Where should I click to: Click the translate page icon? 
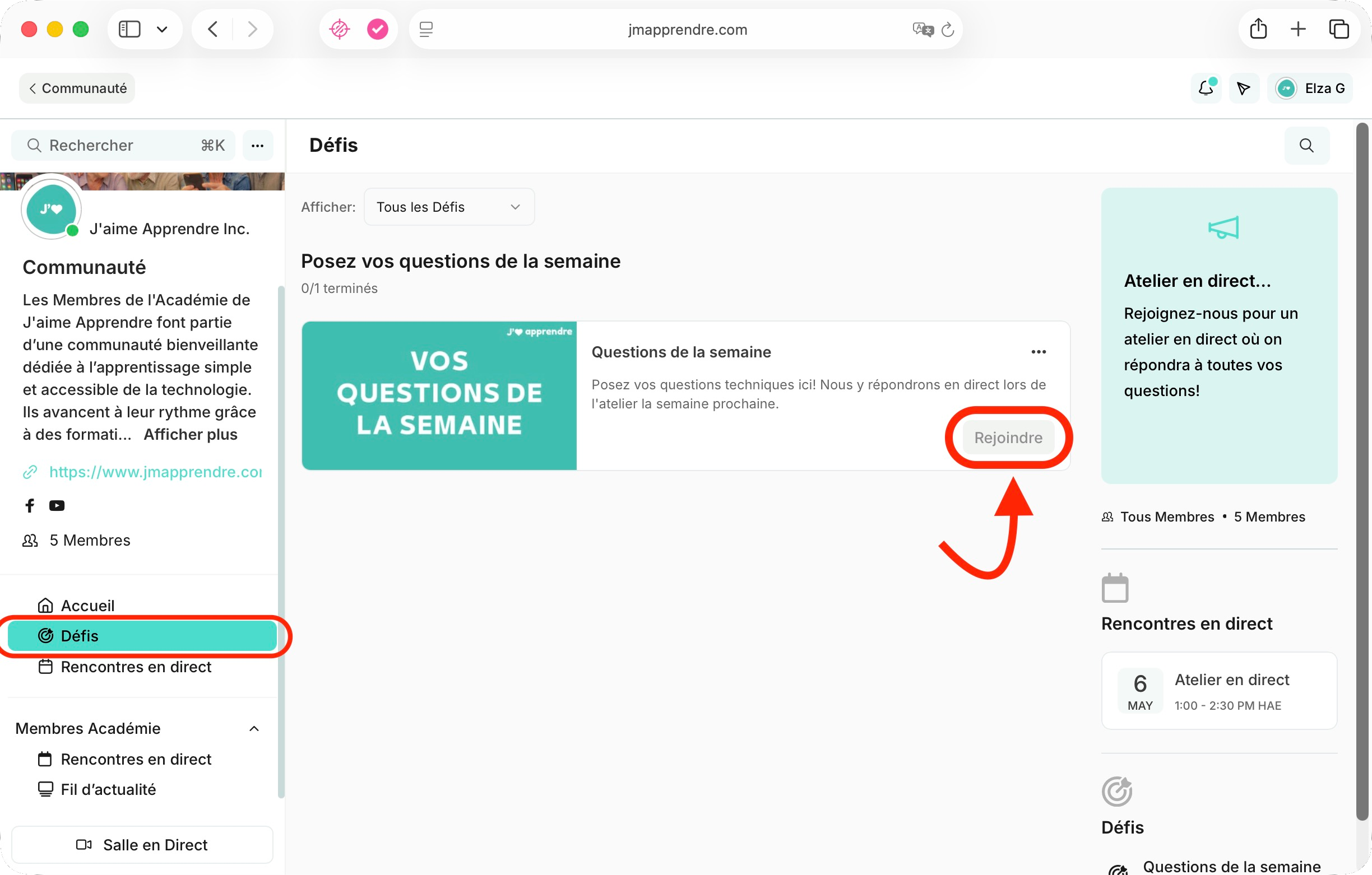click(x=923, y=29)
